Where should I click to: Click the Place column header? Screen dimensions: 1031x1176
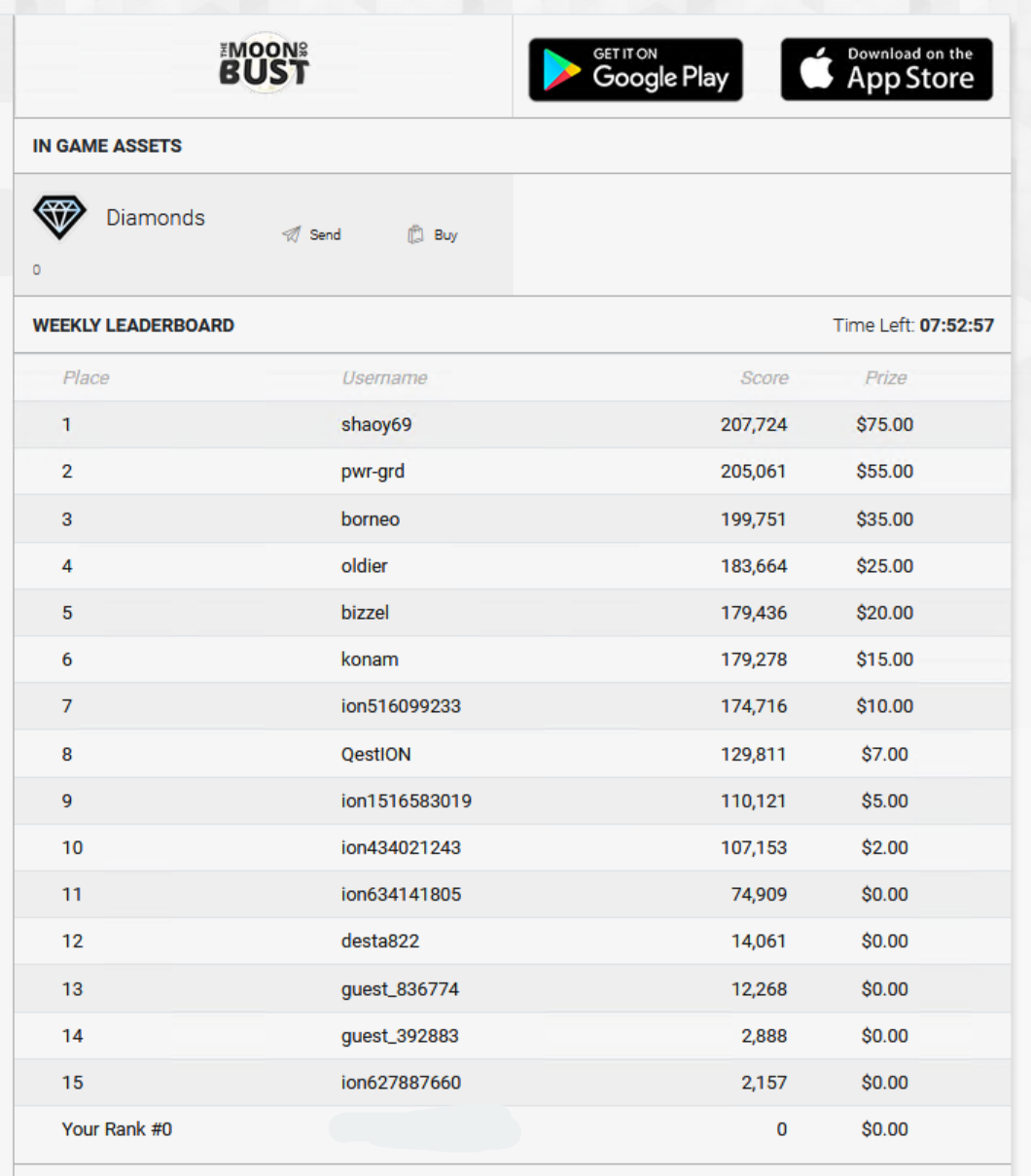tap(86, 377)
